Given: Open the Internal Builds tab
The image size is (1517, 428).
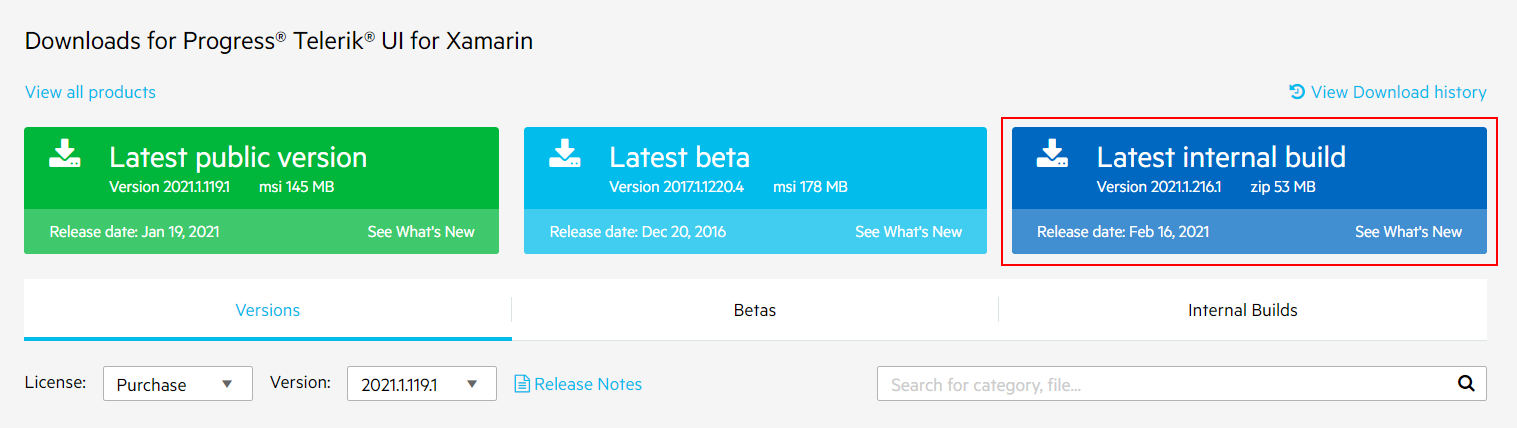Looking at the screenshot, I should 1243,310.
